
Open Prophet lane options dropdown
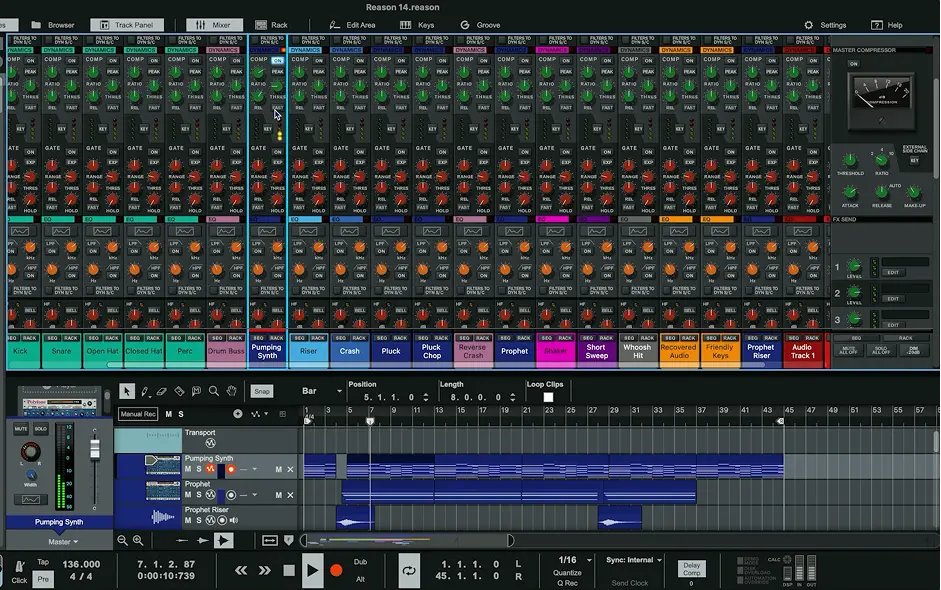(254, 495)
